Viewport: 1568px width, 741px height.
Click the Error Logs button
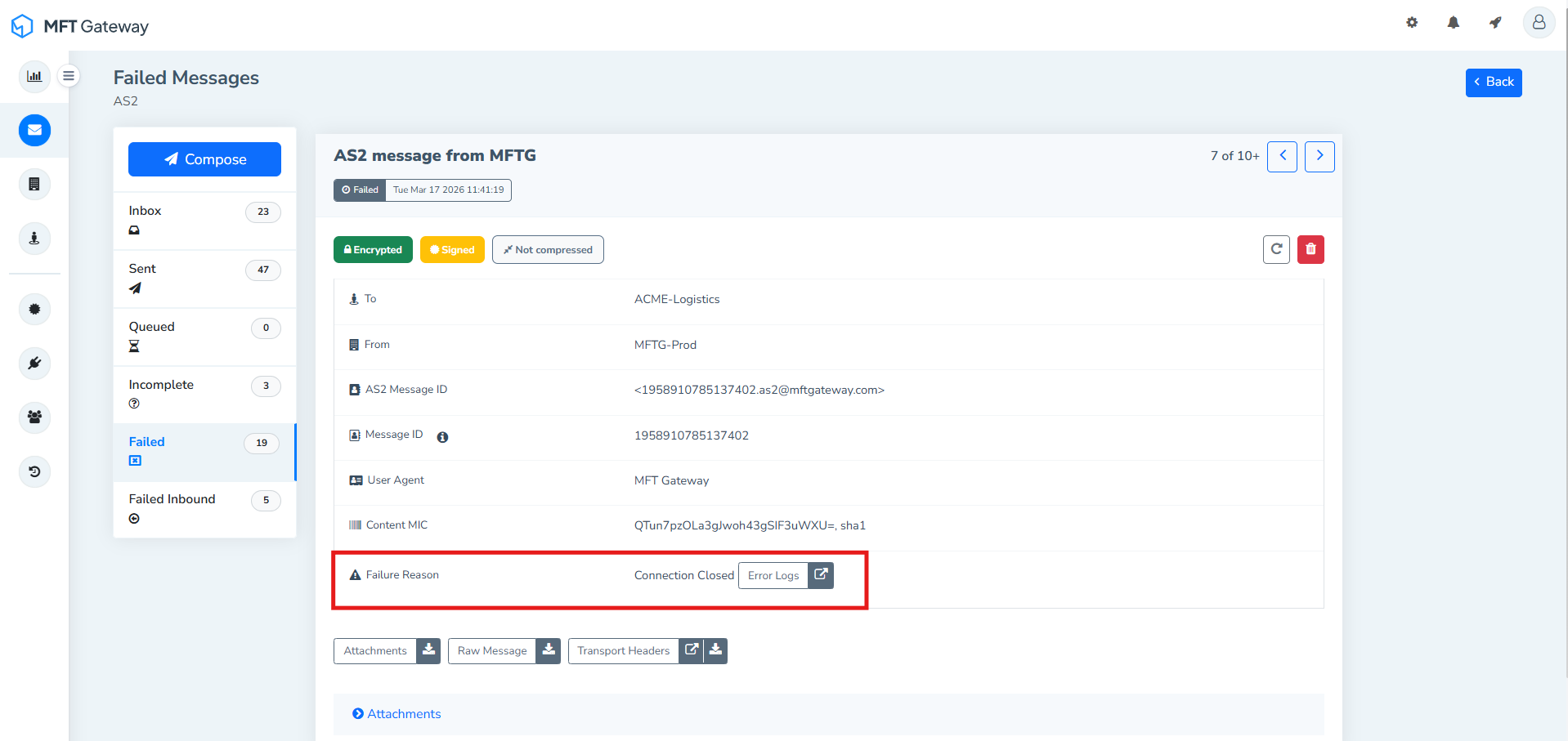pyautogui.click(x=773, y=575)
